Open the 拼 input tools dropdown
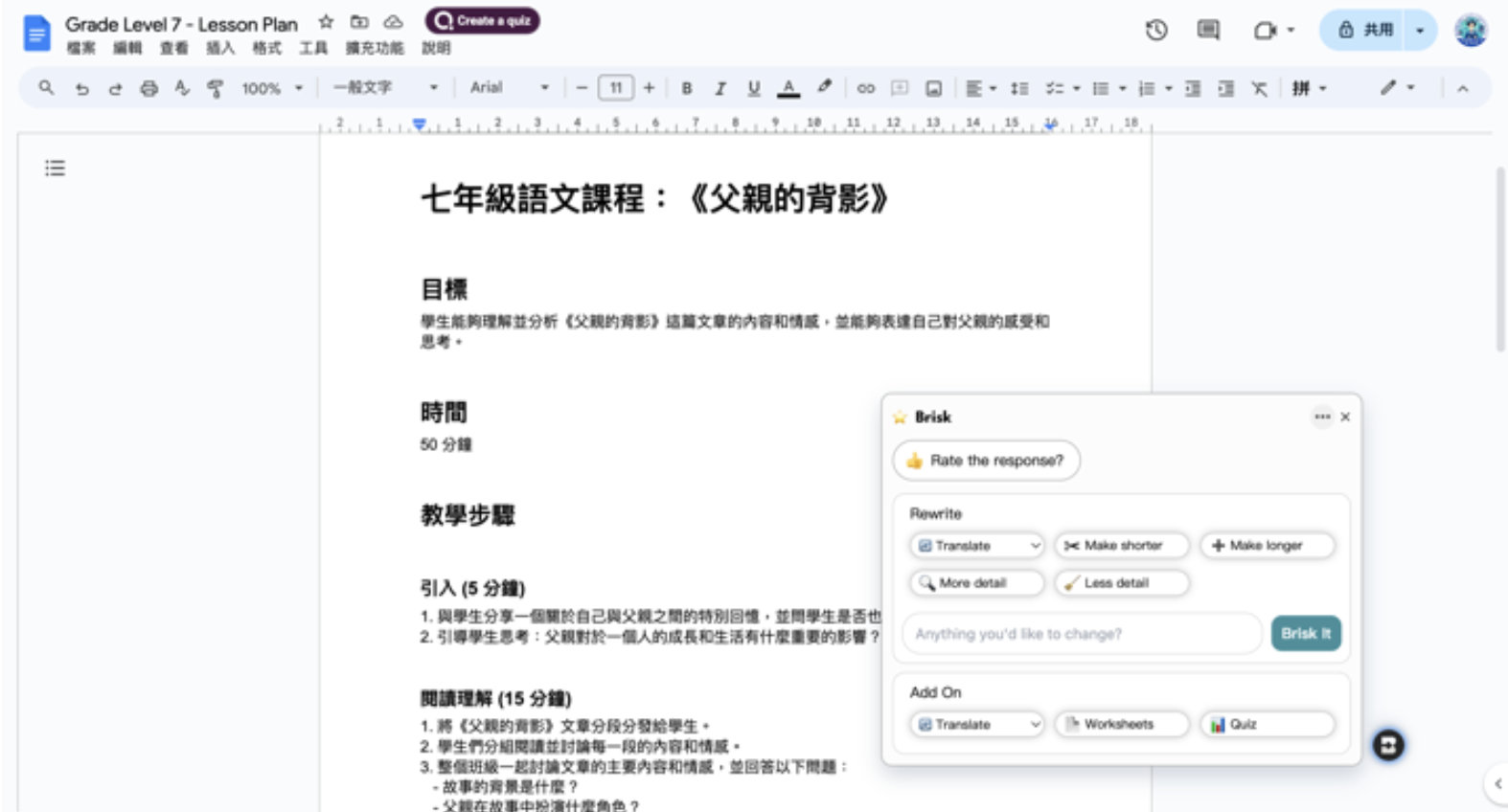 pyautogui.click(x=1310, y=88)
